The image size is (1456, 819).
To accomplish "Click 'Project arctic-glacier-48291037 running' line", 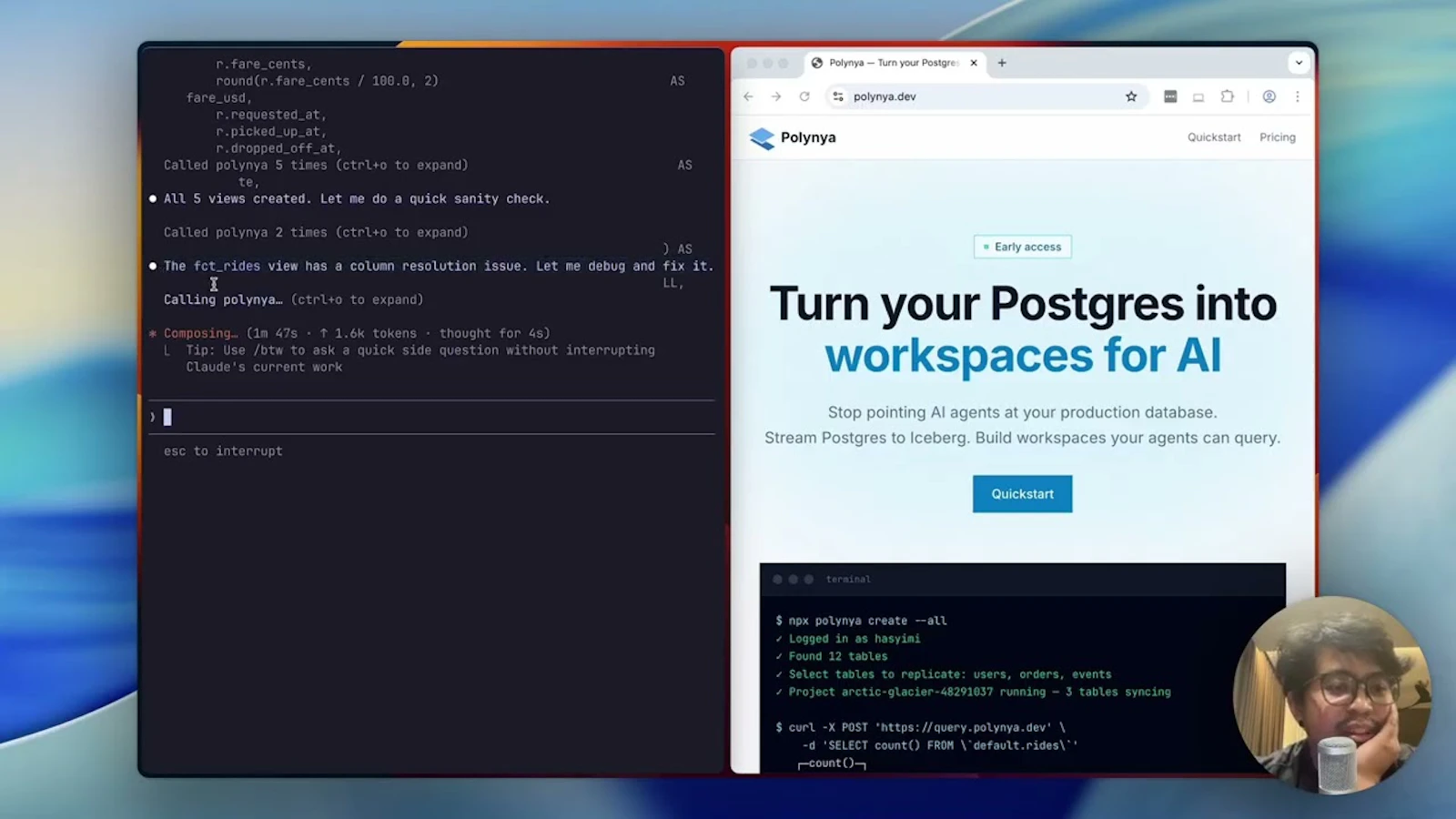I will coord(973,693).
